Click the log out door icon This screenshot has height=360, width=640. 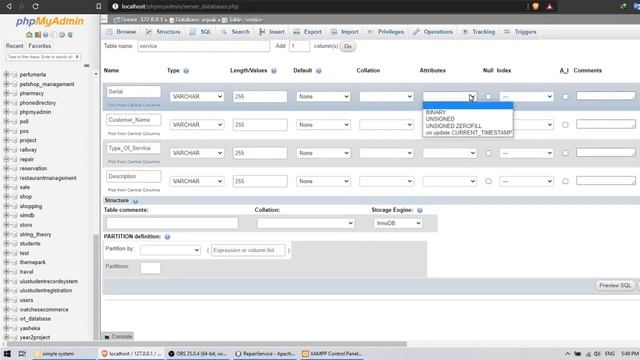(x=38, y=35)
